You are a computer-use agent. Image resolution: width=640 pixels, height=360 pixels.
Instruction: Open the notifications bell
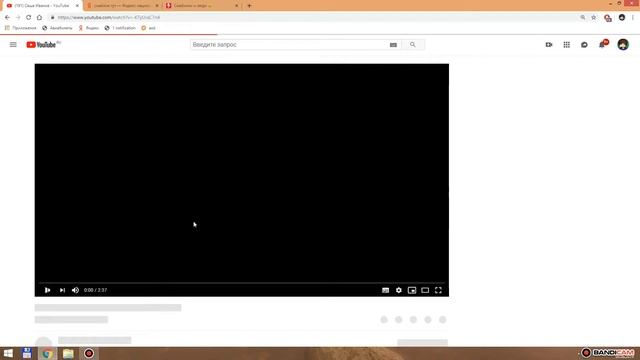[x=602, y=44]
